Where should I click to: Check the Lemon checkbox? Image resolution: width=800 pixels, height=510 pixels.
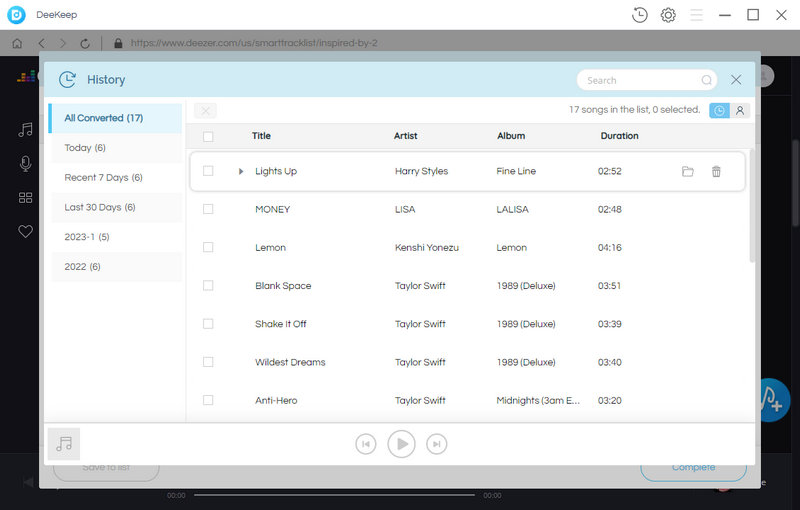click(x=208, y=247)
